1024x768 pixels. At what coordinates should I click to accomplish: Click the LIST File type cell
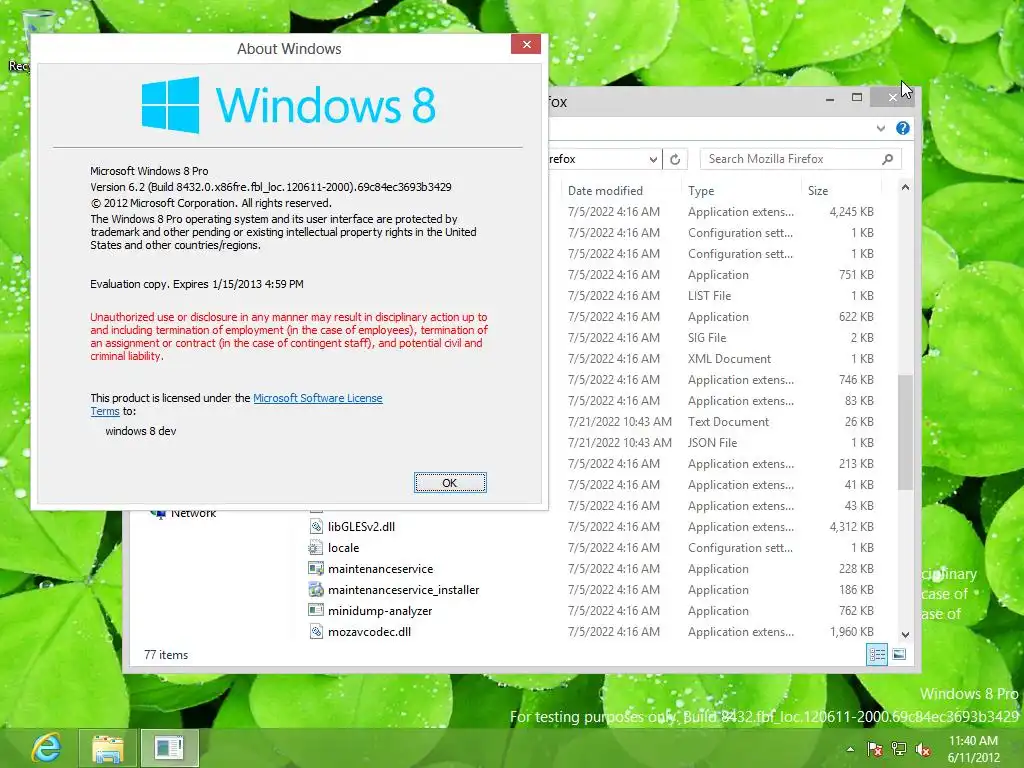pos(709,296)
